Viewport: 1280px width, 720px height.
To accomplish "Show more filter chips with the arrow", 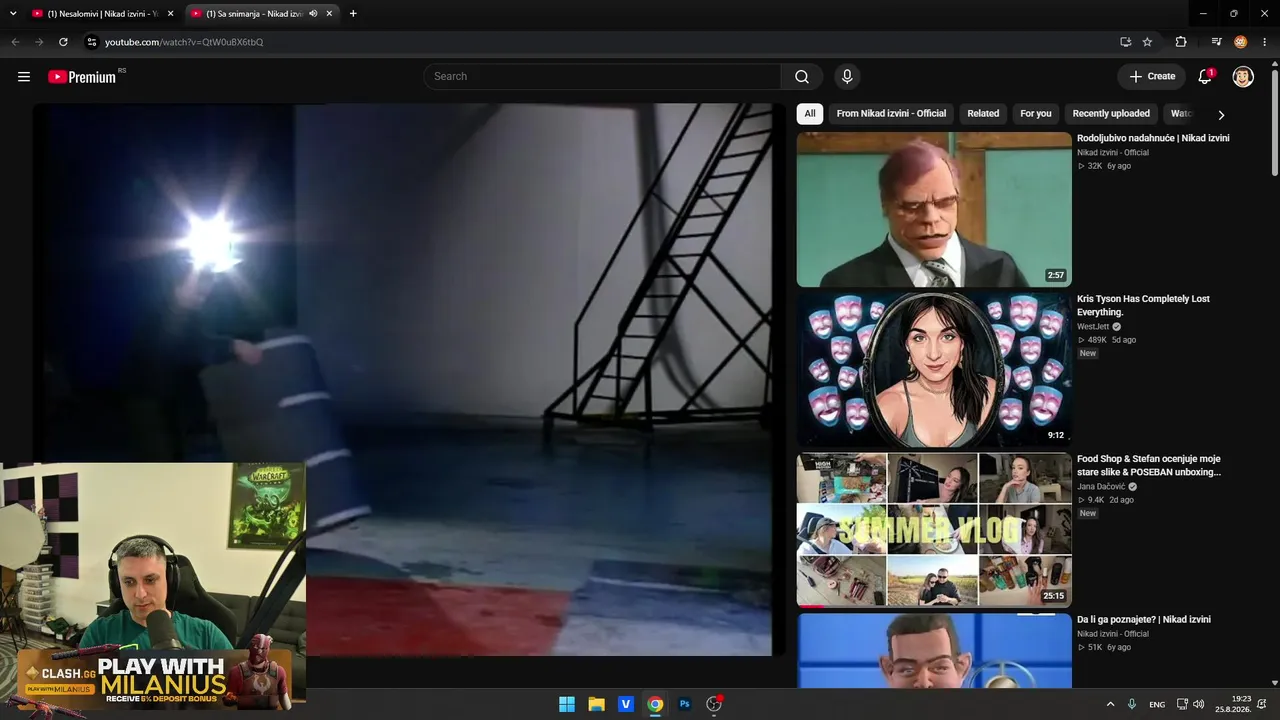I will click(x=1221, y=115).
